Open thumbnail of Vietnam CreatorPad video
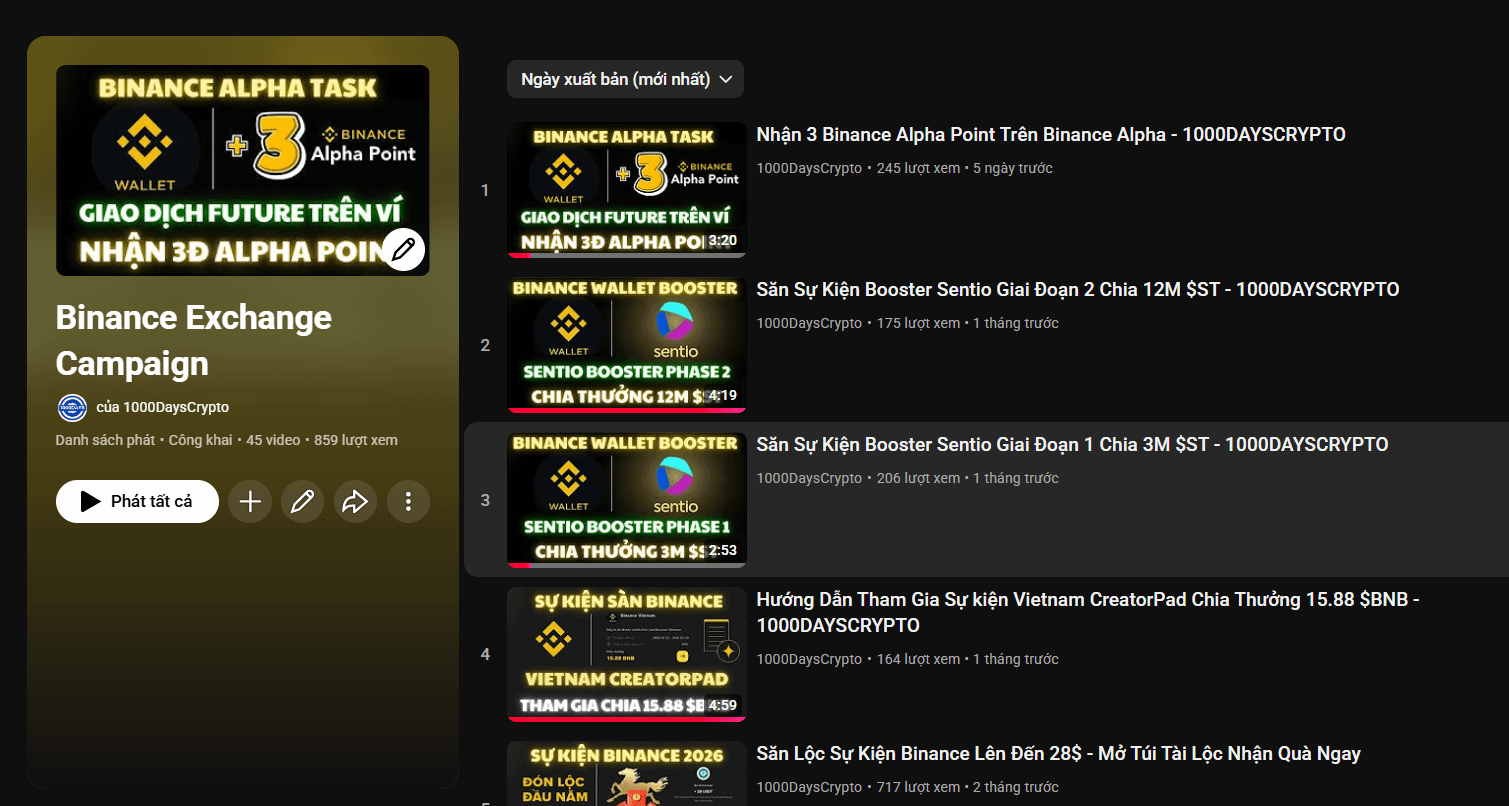The image size is (1509, 806). point(627,654)
